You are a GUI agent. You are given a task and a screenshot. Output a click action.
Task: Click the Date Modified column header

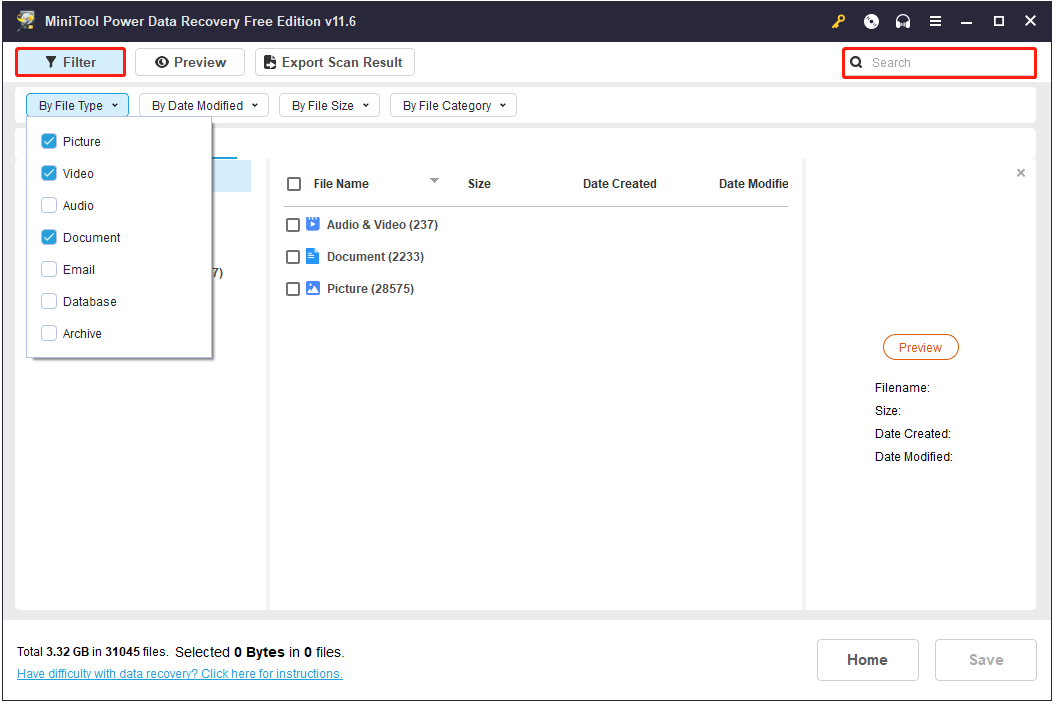pos(754,184)
